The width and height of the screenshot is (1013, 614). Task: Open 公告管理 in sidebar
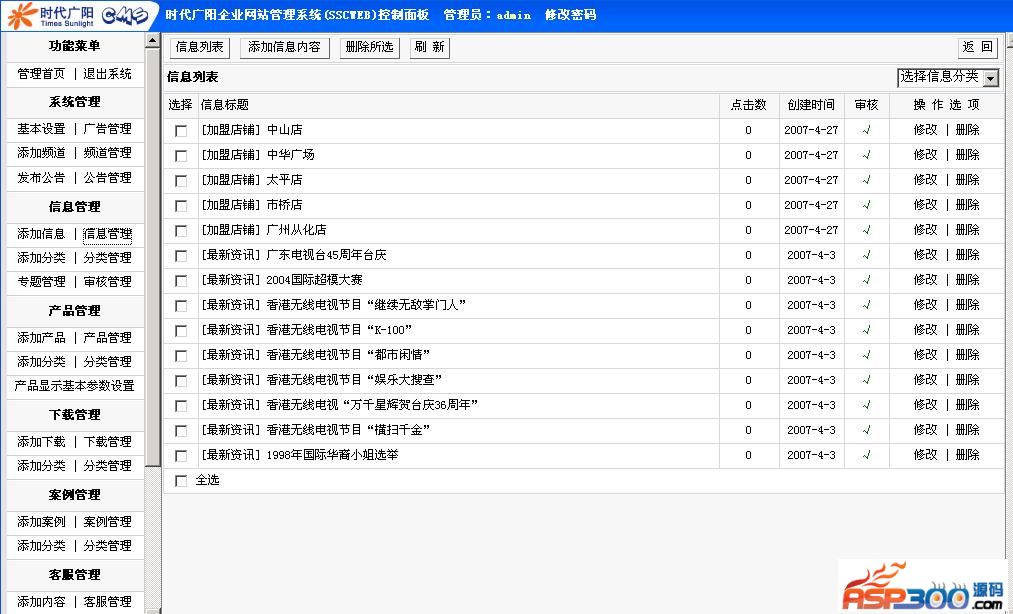coord(107,177)
